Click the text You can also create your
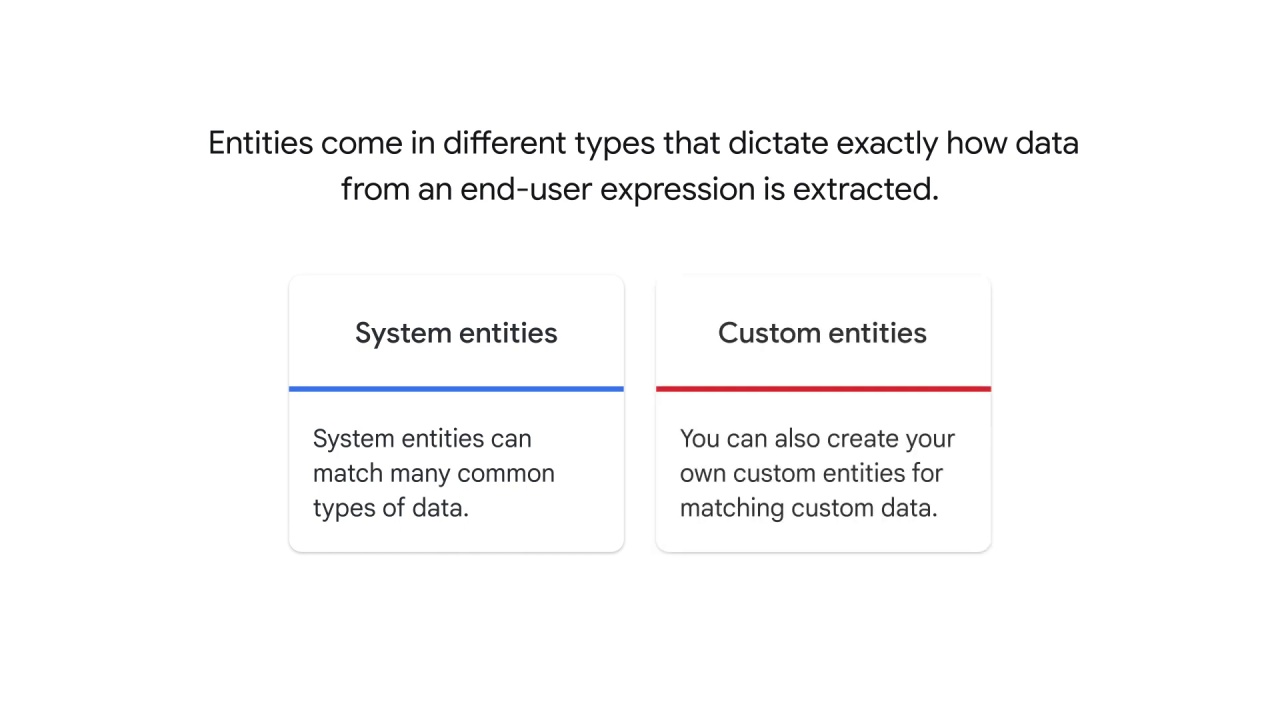 [817, 439]
